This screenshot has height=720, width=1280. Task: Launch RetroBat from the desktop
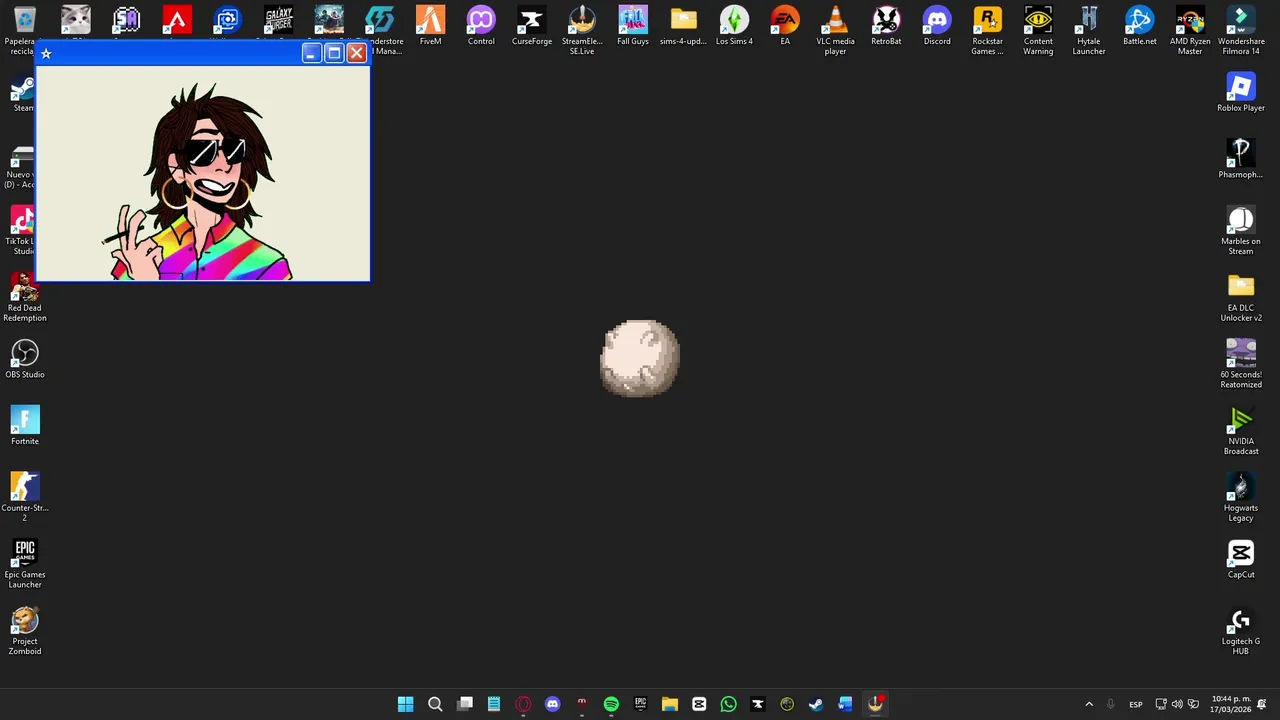coord(886,27)
